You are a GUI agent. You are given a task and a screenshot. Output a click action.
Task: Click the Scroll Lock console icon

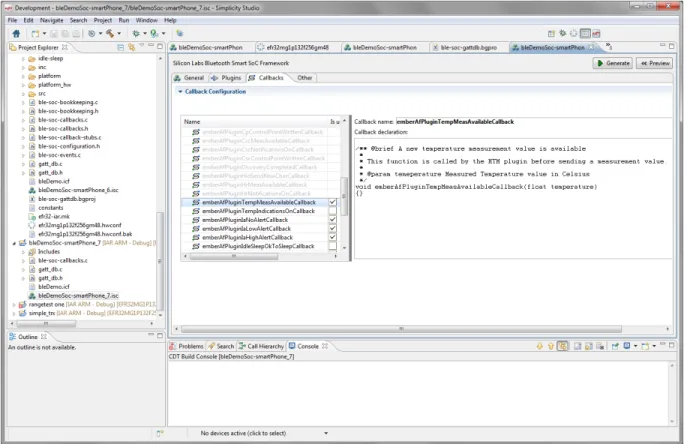tap(589, 346)
